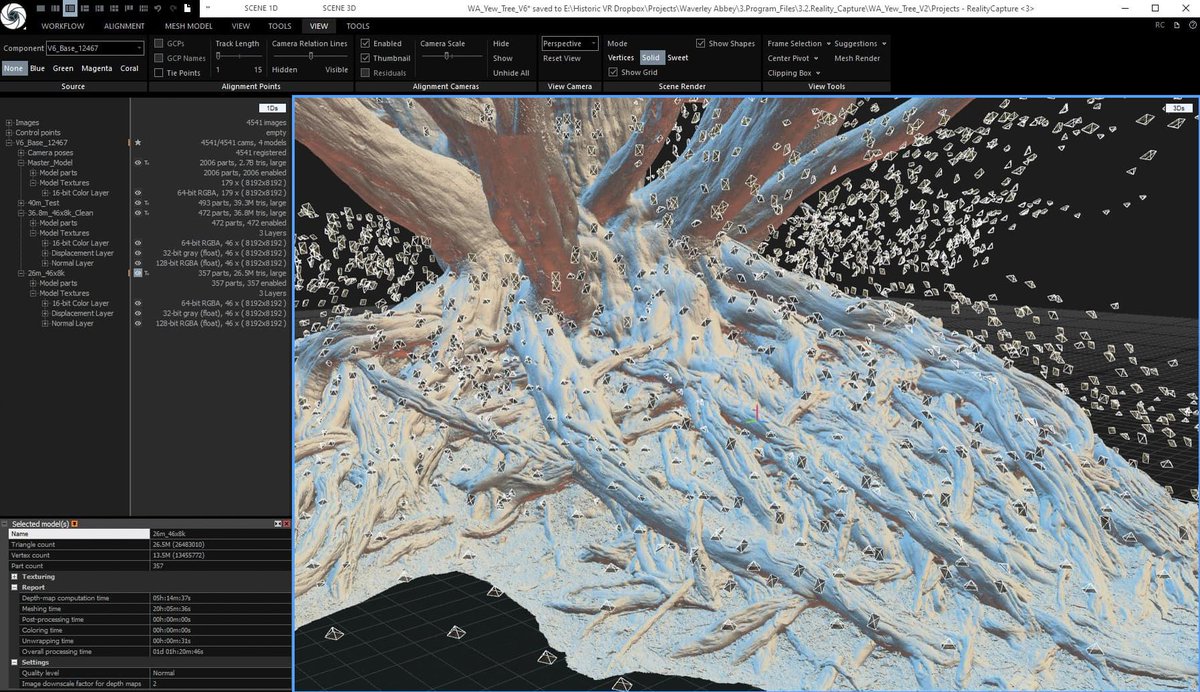Click the new project page icon
The image size is (1200, 692).
coord(187,9)
